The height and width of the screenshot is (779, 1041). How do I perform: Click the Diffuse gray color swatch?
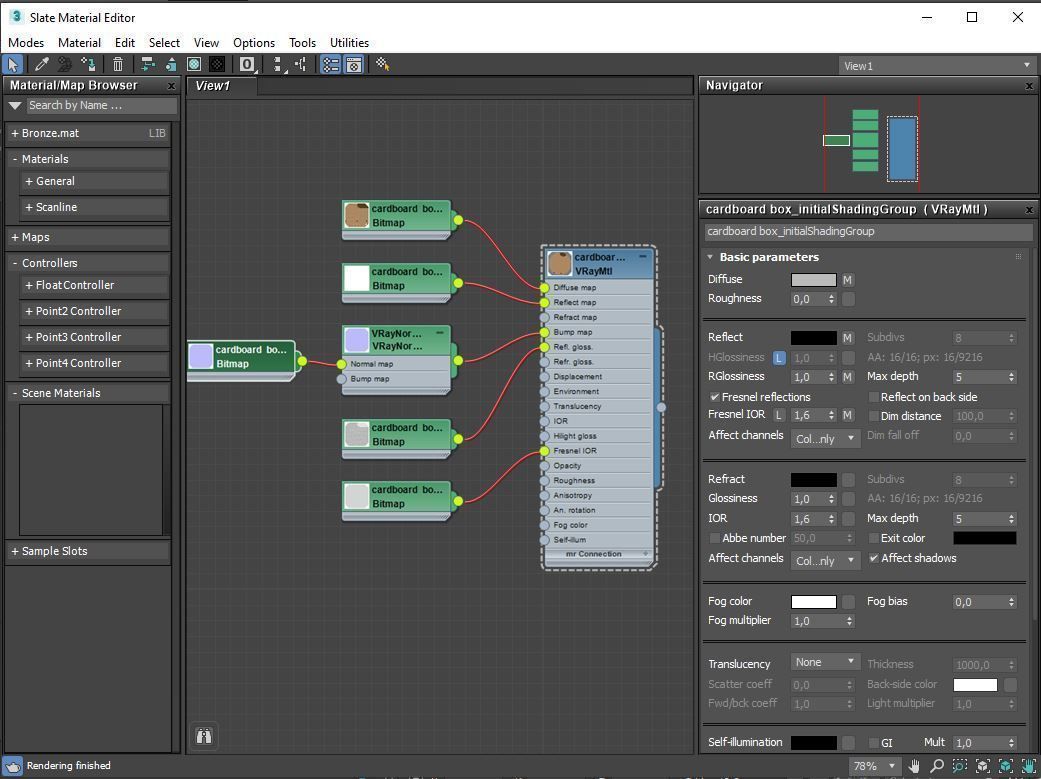[x=813, y=280]
